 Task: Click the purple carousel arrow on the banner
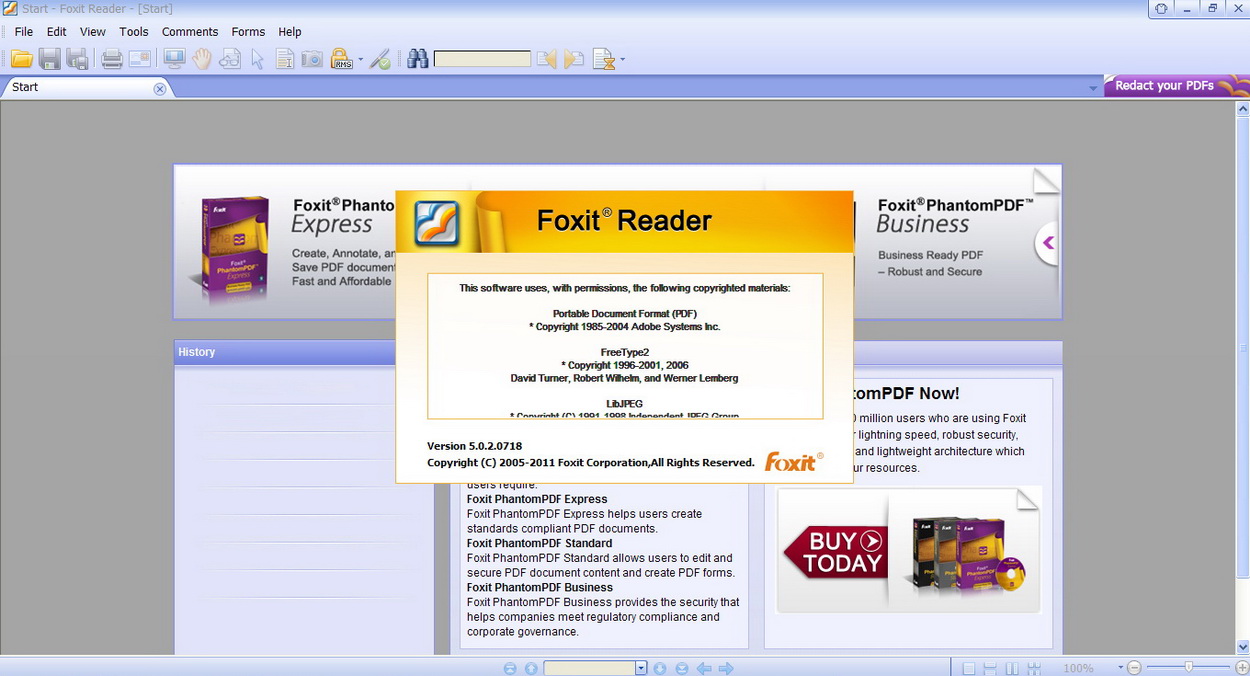[x=1047, y=243]
